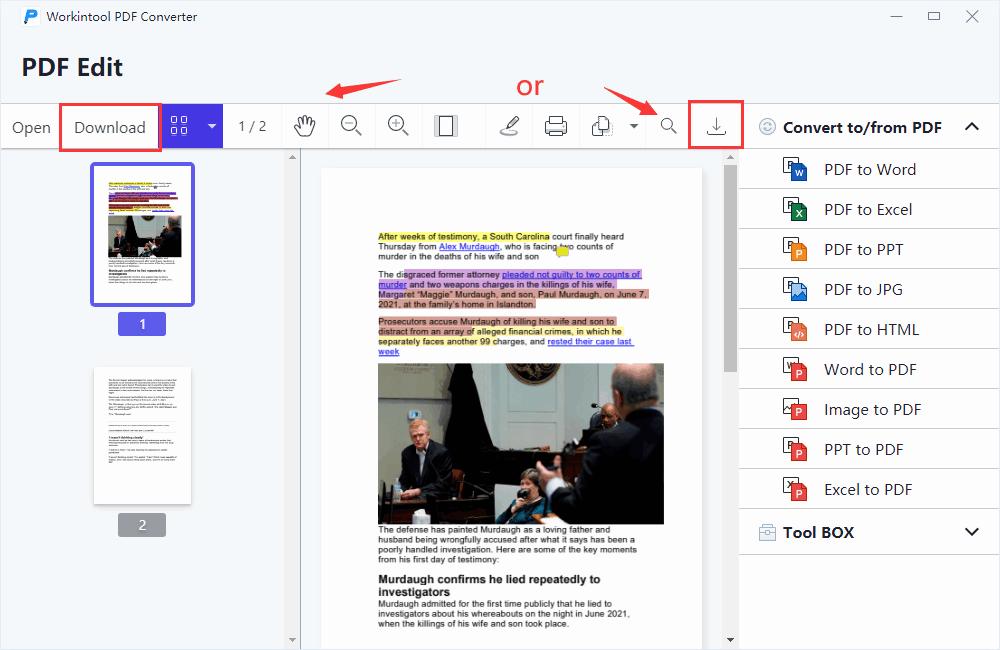Collapse the Convert to/from PDF section

point(971,127)
